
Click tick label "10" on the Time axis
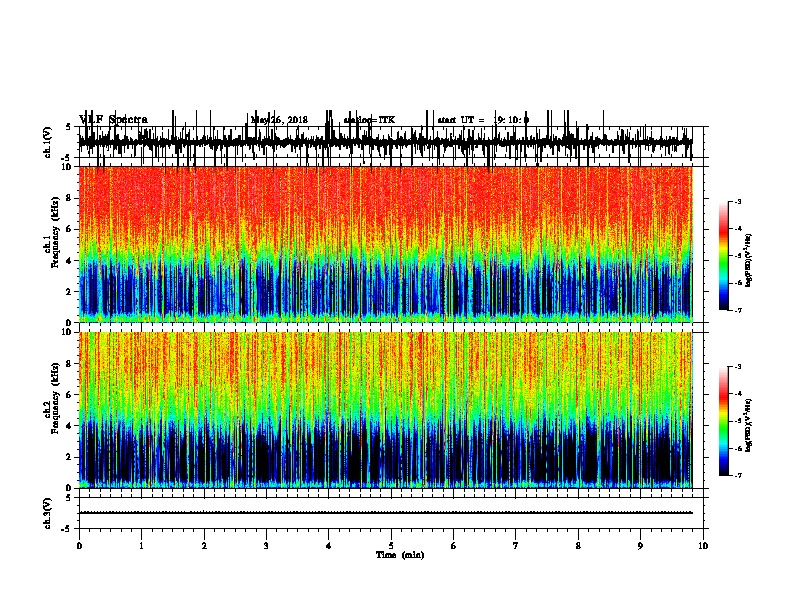click(x=703, y=546)
